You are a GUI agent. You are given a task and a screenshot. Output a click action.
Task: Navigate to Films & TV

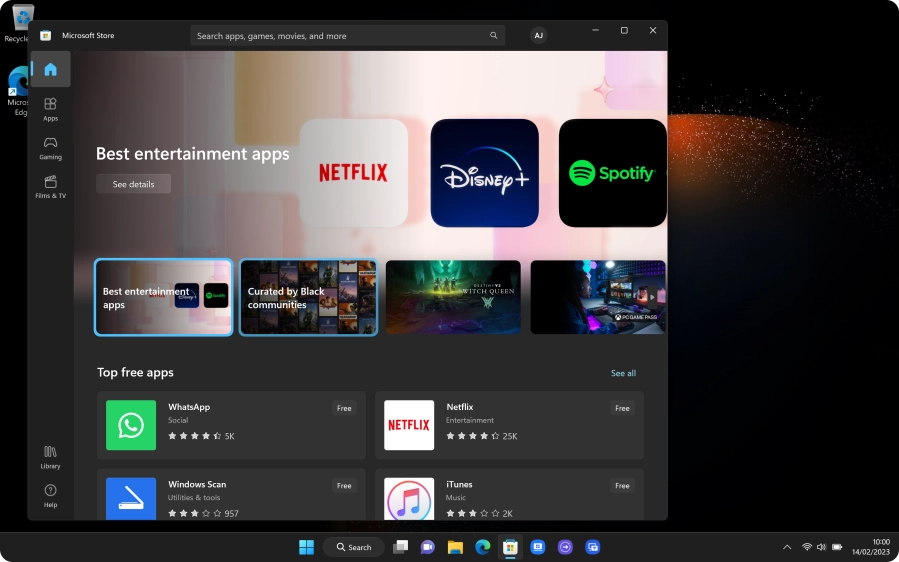point(50,186)
